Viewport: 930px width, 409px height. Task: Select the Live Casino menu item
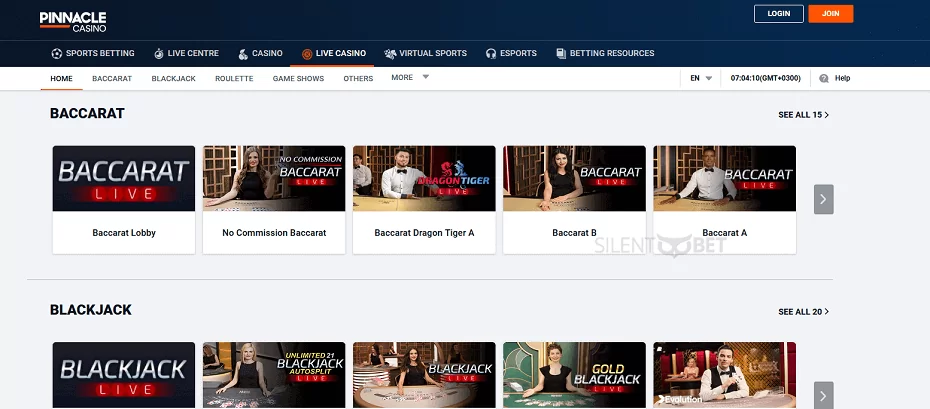[x=333, y=53]
